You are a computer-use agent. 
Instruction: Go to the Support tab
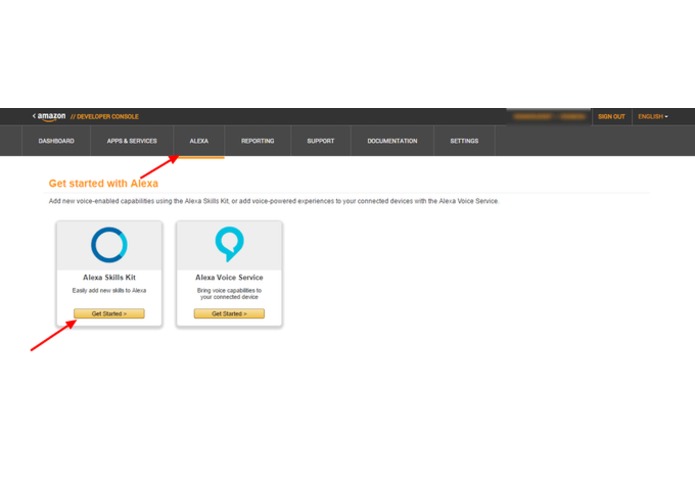pos(320,141)
